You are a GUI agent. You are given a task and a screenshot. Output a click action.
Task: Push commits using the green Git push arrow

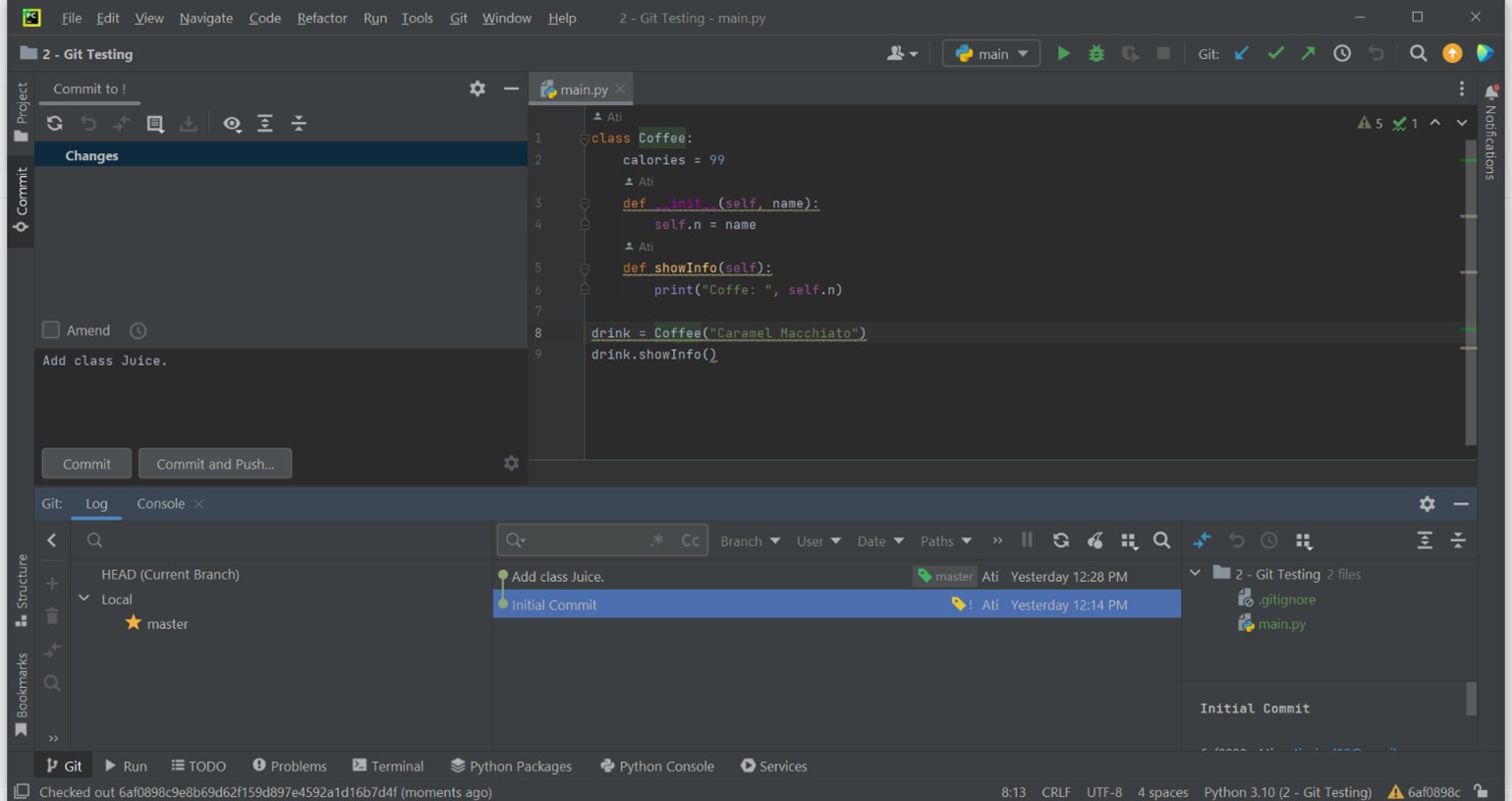click(1308, 54)
